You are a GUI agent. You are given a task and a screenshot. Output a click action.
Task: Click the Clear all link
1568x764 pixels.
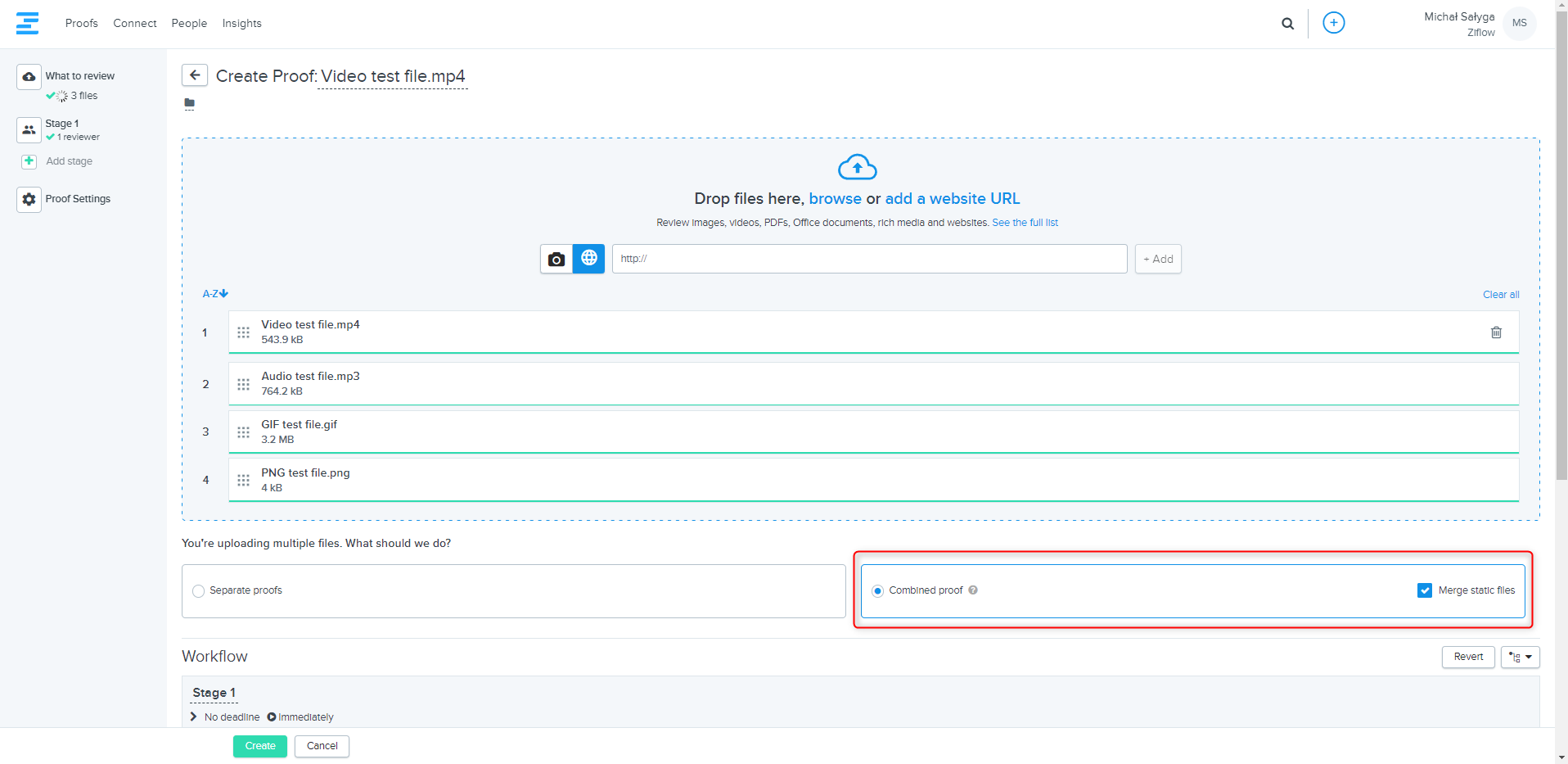[x=1500, y=295]
